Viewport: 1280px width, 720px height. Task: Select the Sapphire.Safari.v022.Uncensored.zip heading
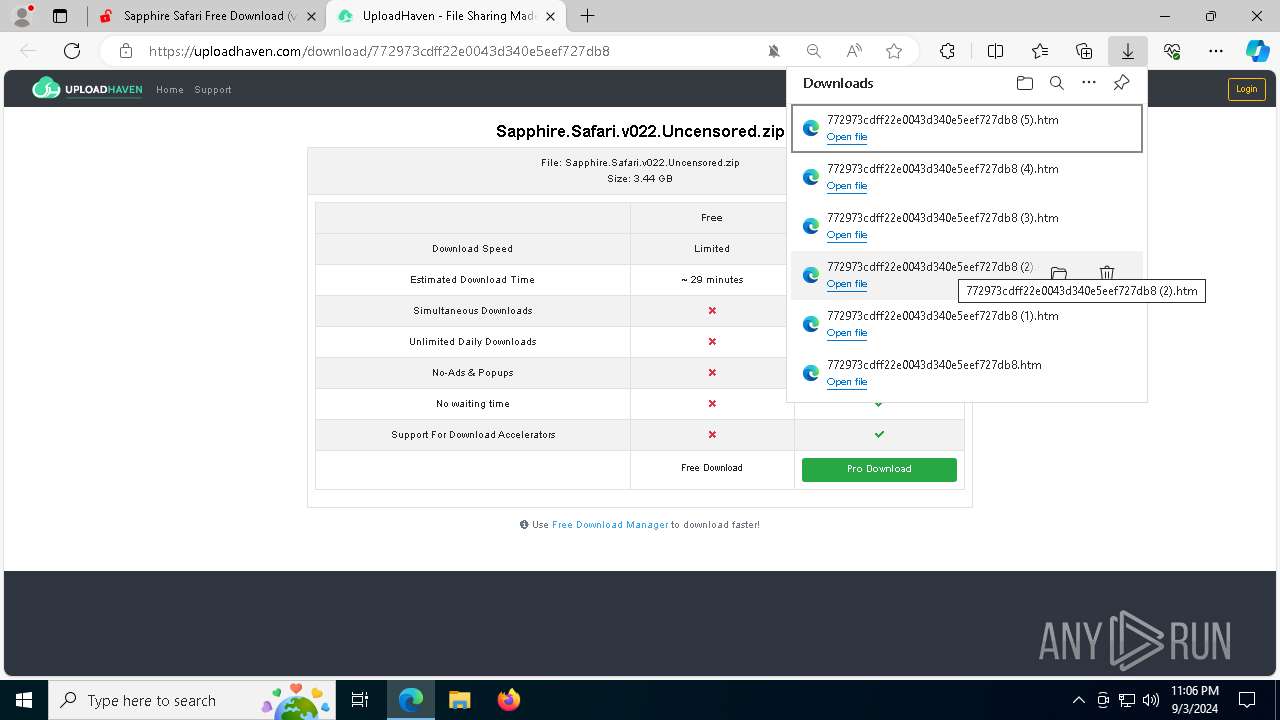pyautogui.click(x=640, y=131)
